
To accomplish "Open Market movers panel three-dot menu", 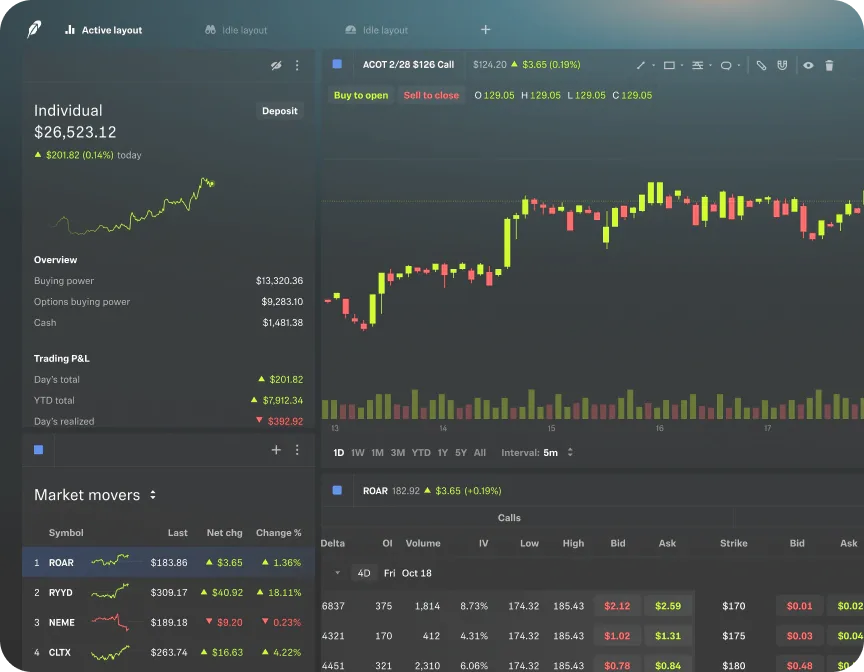I will [x=297, y=450].
